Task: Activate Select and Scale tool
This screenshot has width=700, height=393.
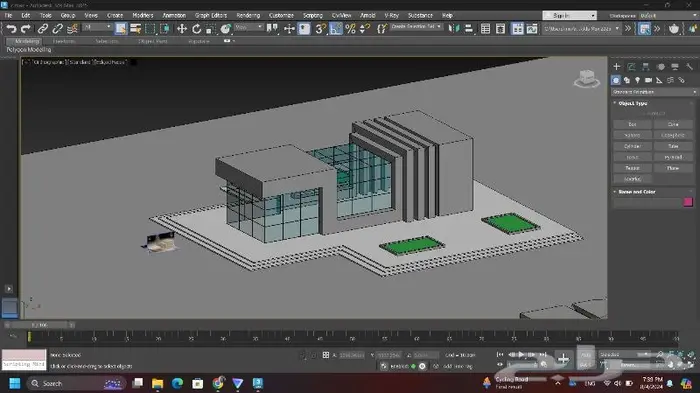Action: tap(211, 29)
